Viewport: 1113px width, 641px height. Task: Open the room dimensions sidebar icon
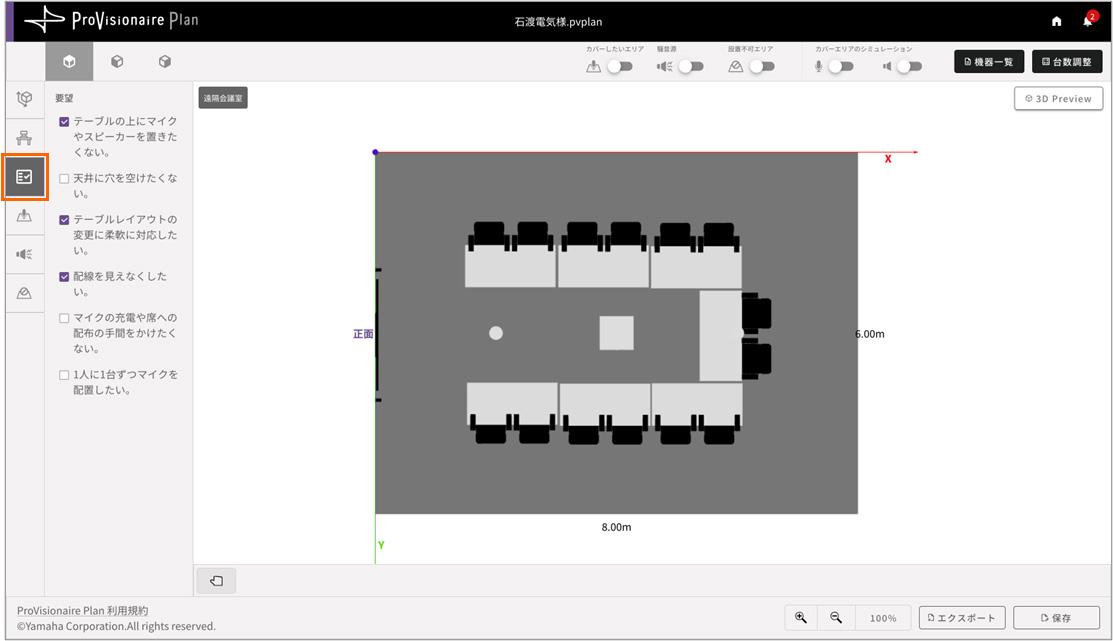click(25, 98)
